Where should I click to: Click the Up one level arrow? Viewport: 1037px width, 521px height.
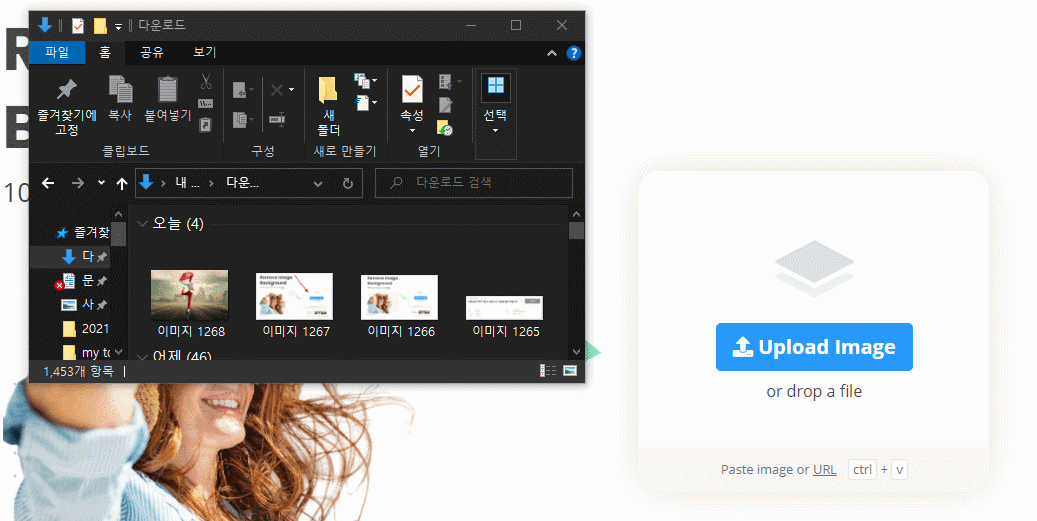122,184
